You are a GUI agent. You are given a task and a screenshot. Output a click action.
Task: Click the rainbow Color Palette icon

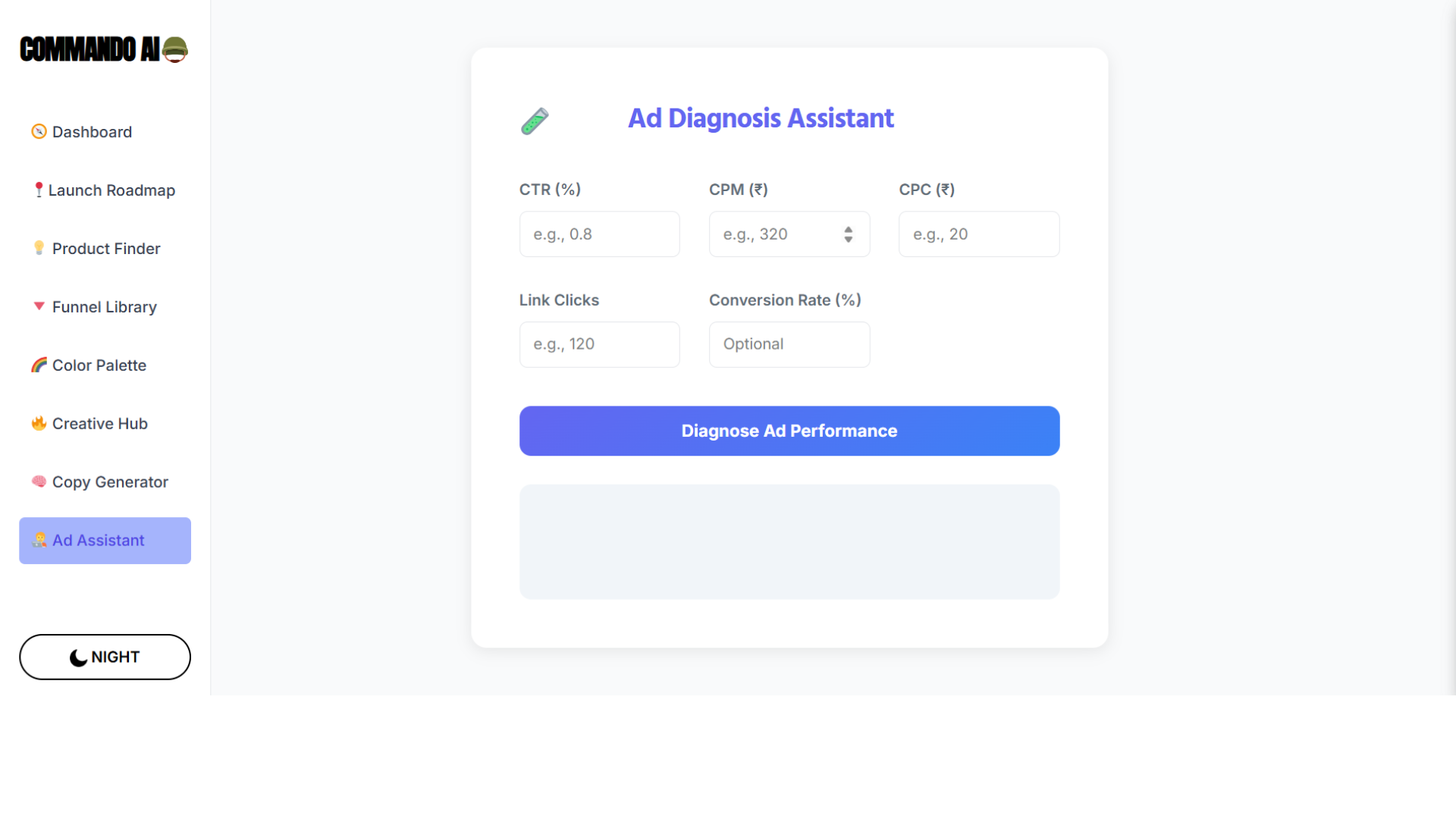[39, 365]
